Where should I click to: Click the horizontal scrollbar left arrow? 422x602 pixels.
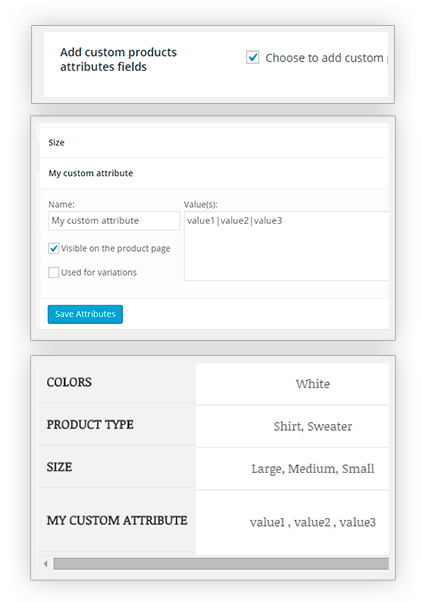pos(46,564)
